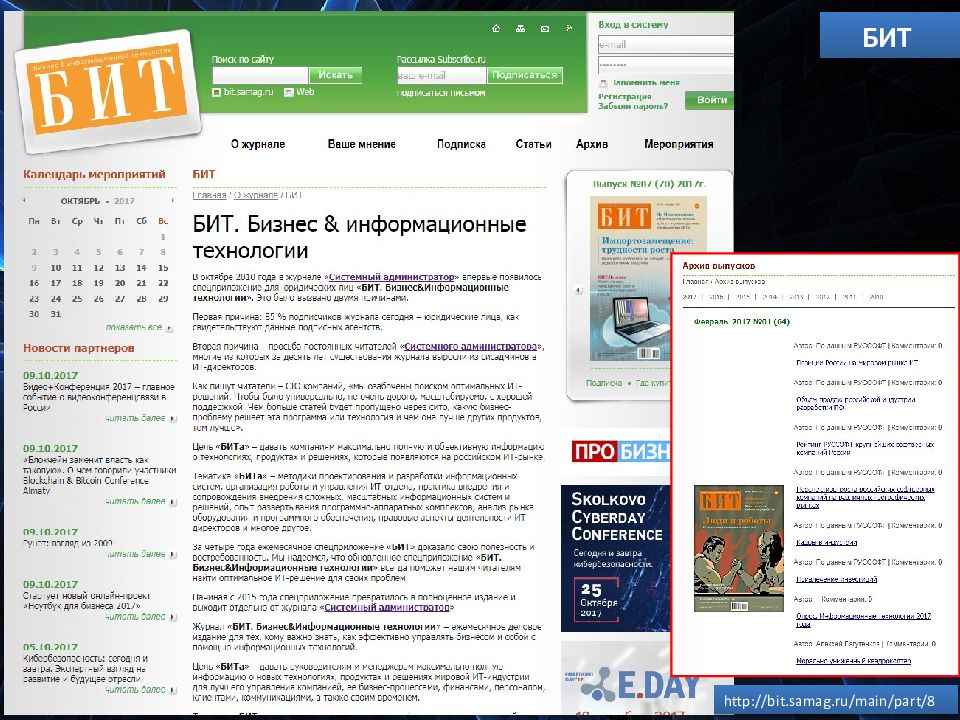Click 'ОКТЯБРЬ' month label in calendar
960x720 pixels.
[80, 201]
